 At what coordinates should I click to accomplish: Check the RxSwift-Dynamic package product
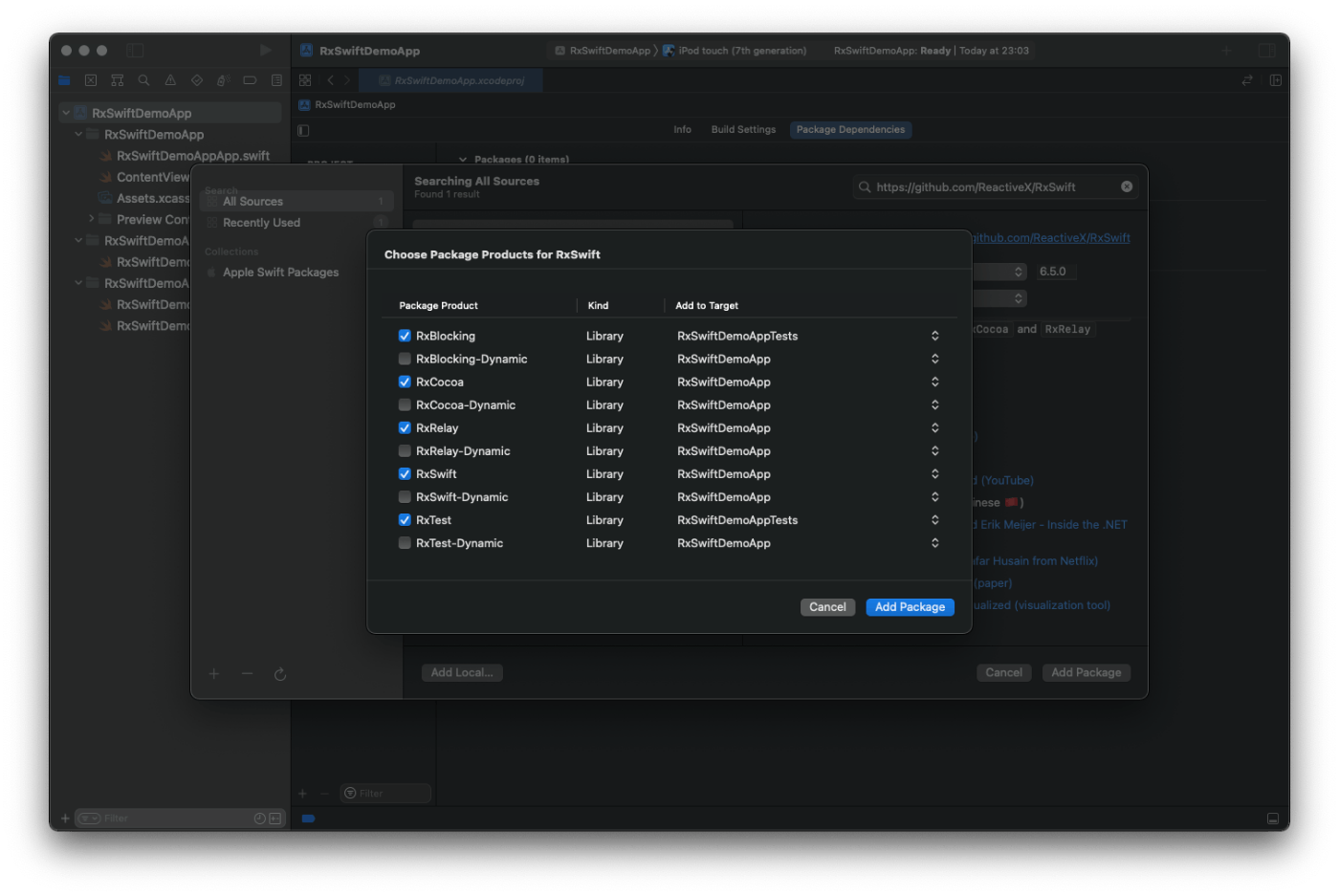point(405,497)
